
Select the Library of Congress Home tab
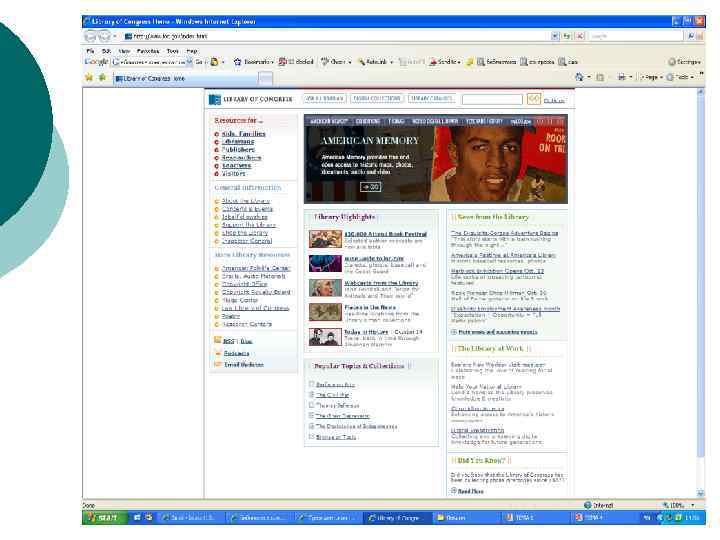186,79
